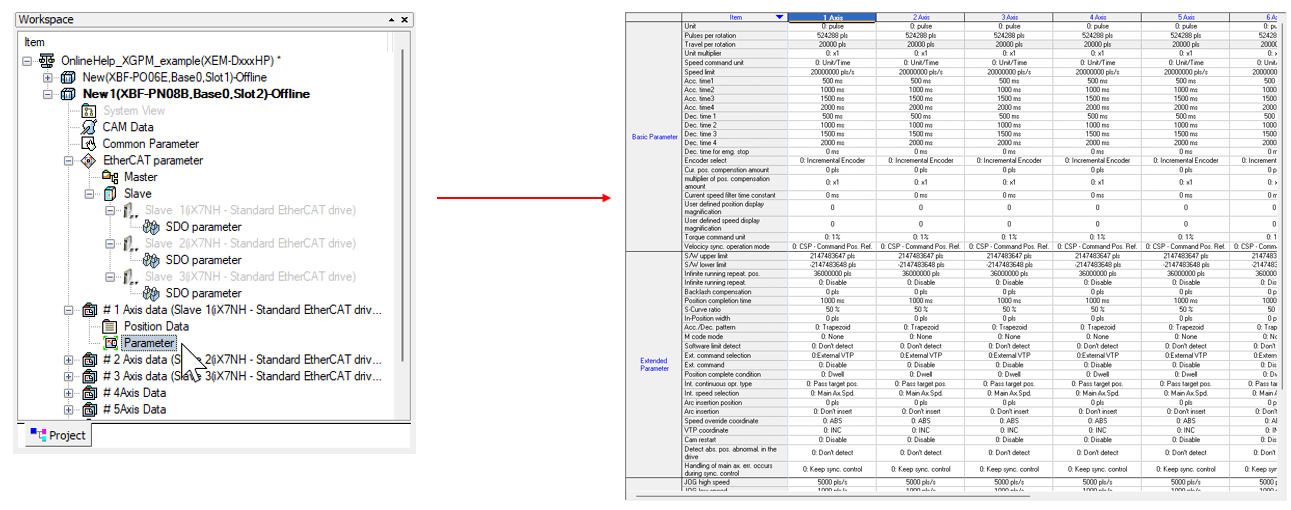Select the CAM Data tree item
This screenshot has height=510, width=1291.
[x=128, y=127]
